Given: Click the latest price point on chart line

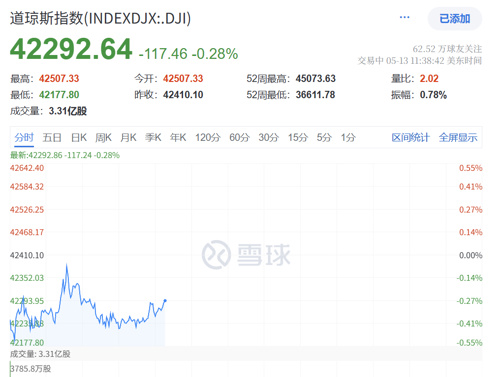Looking at the screenshot, I should [x=165, y=300].
